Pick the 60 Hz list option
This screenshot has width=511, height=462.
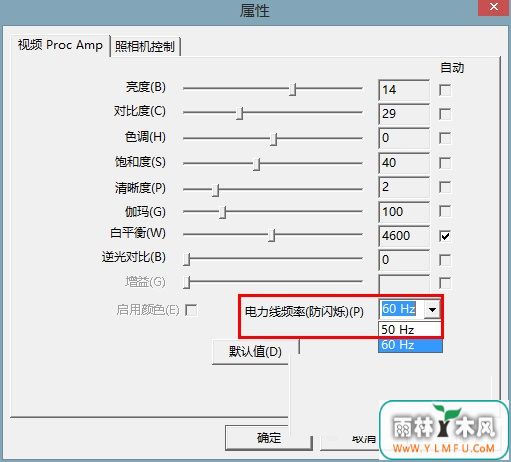[x=410, y=345]
